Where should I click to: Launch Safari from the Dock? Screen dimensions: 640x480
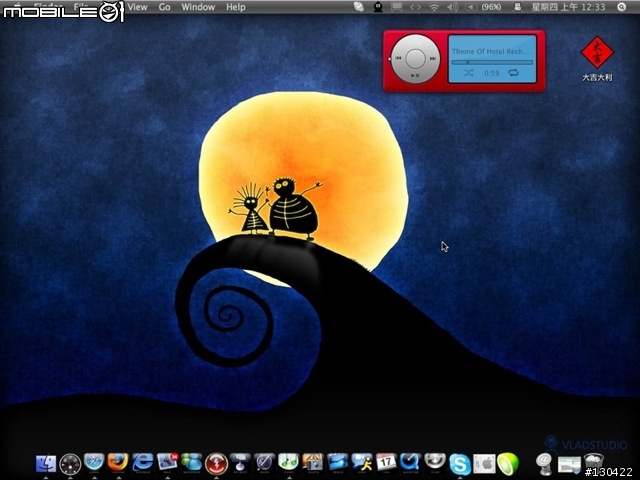click(94, 463)
